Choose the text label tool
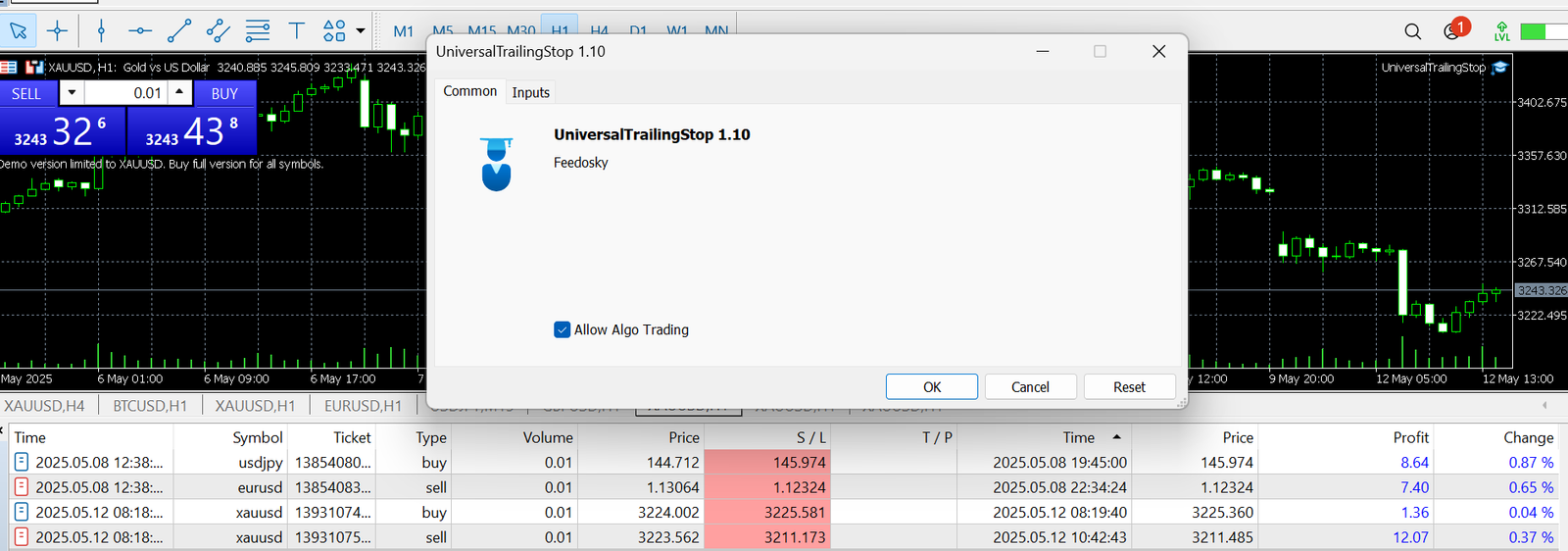The image size is (1568, 551). (297, 31)
